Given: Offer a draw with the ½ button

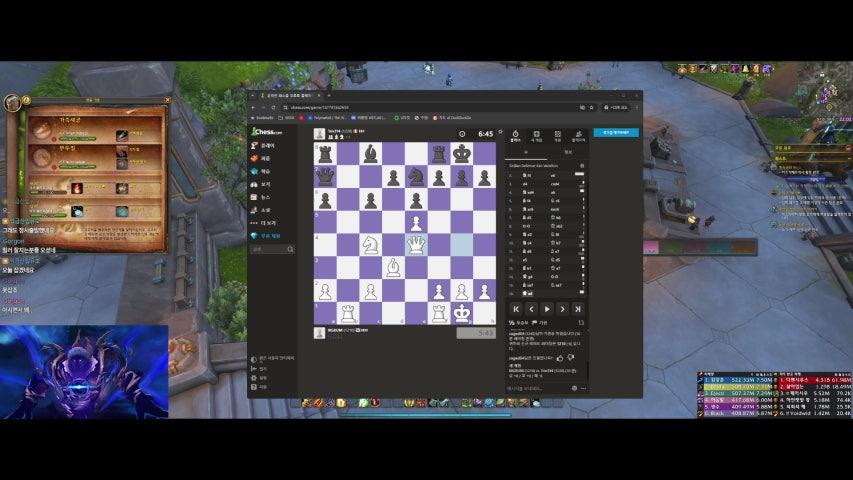Looking at the screenshot, I should click(518, 323).
